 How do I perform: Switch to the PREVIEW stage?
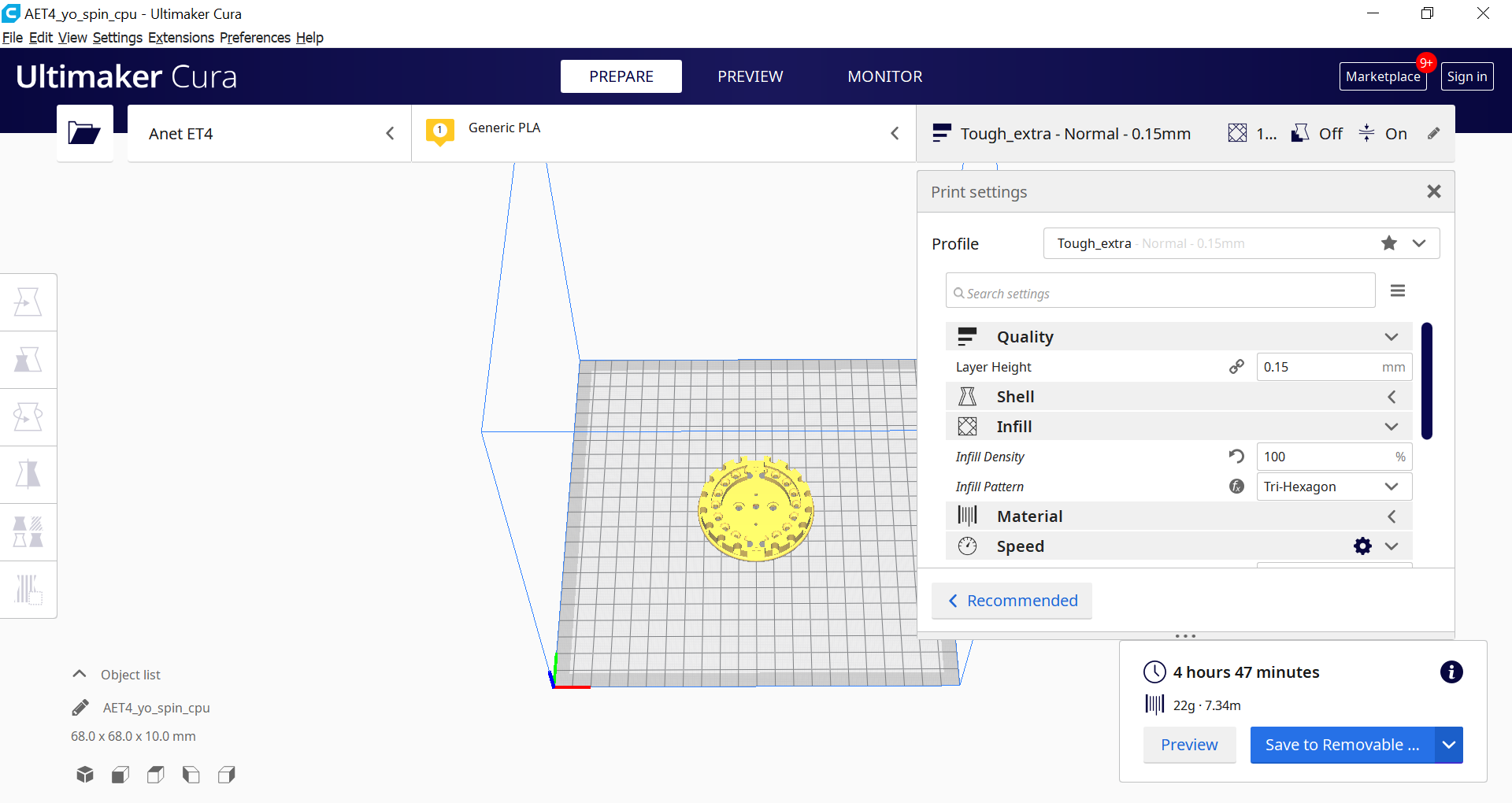point(750,76)
